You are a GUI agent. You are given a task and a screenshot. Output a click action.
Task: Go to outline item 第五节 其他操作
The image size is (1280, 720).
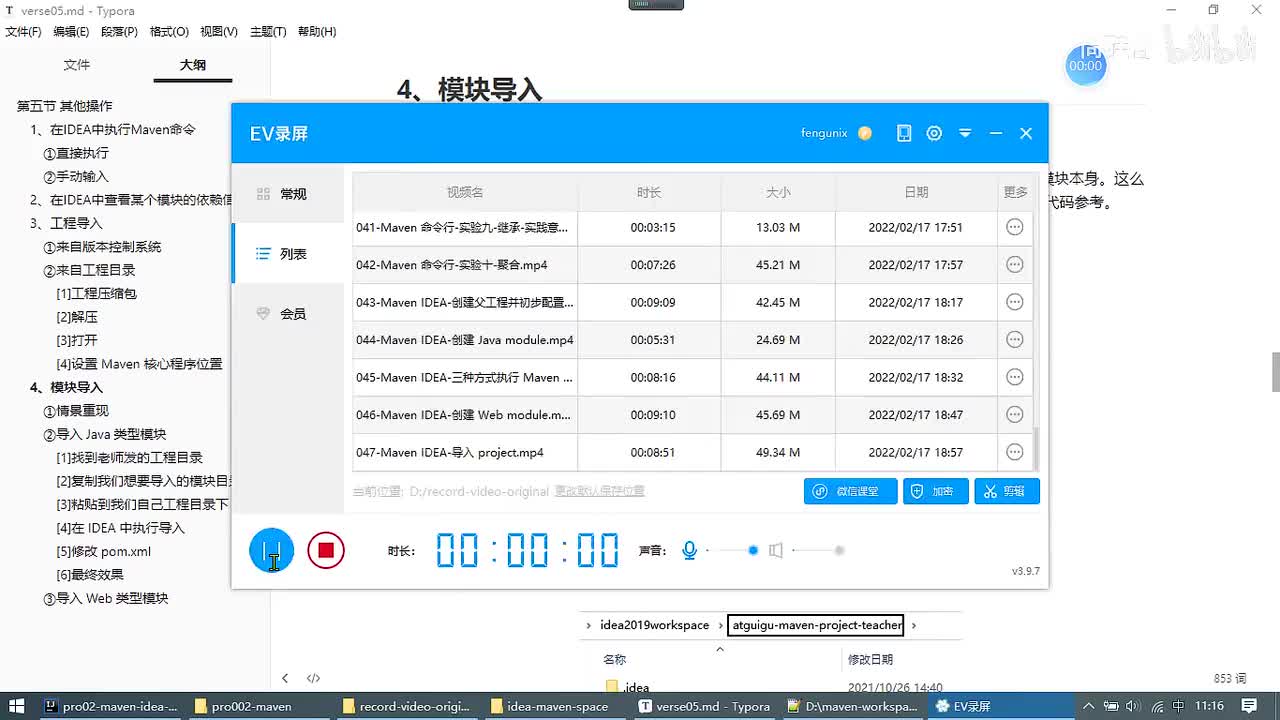[x=65, y=106]
